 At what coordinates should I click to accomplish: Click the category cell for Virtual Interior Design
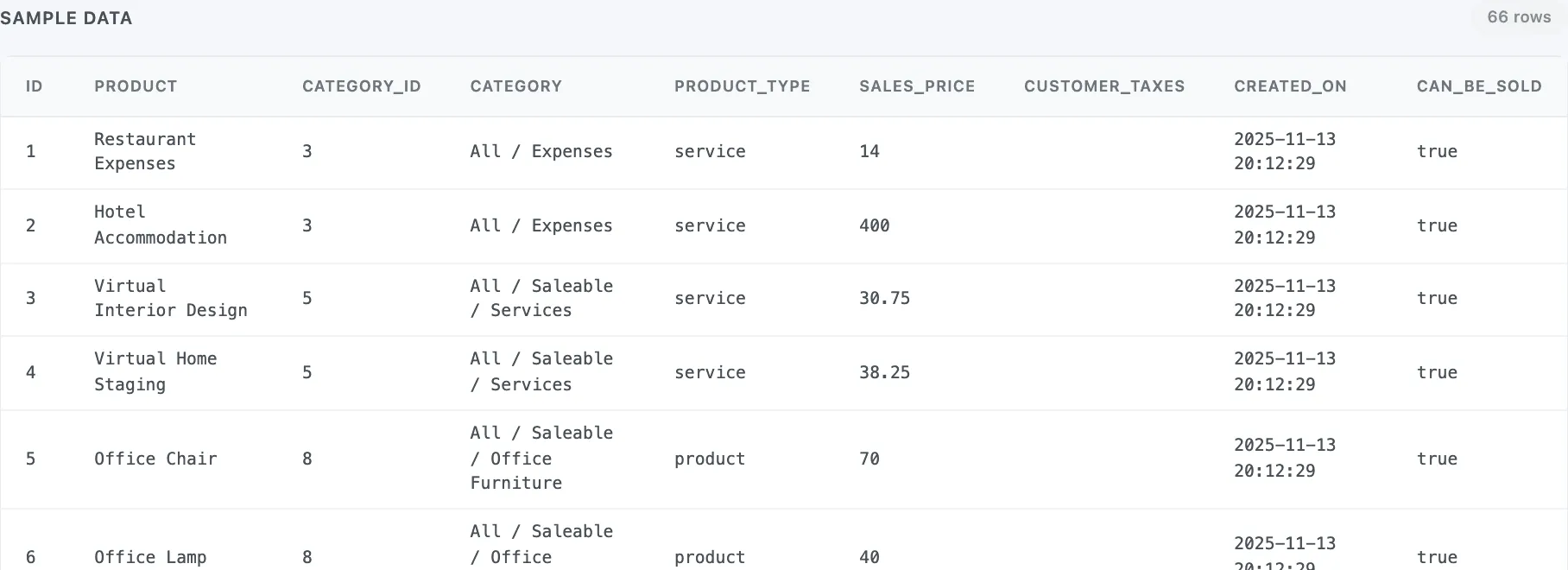click(x=541, y=298)
